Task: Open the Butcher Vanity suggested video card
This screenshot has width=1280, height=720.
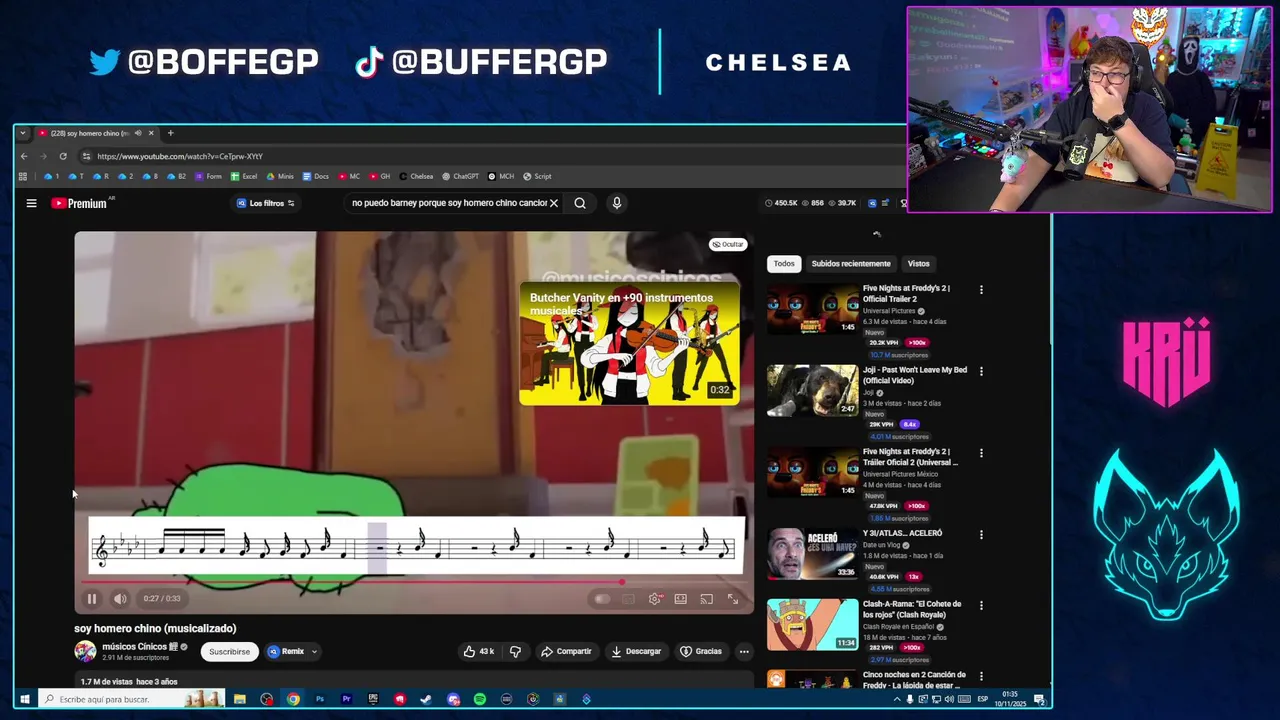Action: point(629,344)
